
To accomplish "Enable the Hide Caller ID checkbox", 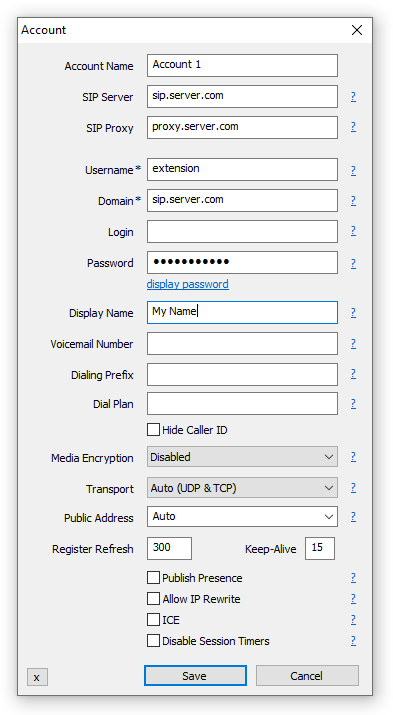I will [154, 430].
